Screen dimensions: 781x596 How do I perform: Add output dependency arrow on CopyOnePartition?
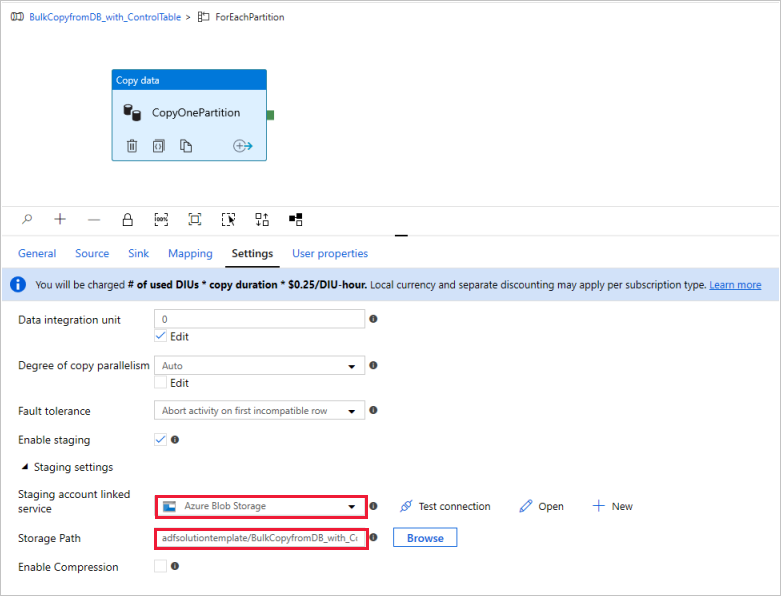[243, 146]
